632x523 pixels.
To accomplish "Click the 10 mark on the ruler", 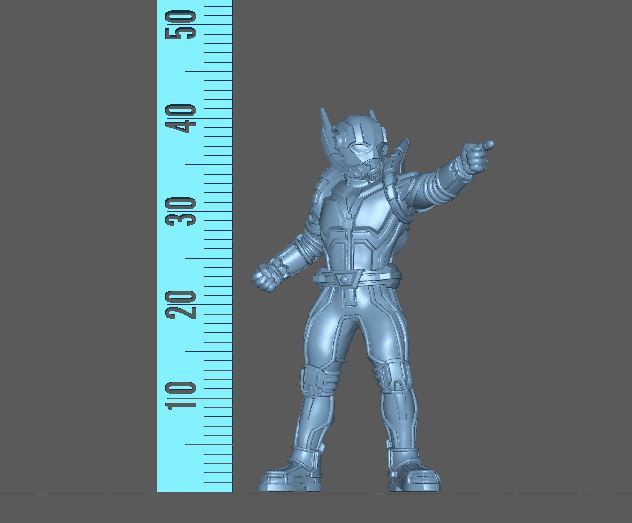I will pyautogui.click(x=183, y=396).
